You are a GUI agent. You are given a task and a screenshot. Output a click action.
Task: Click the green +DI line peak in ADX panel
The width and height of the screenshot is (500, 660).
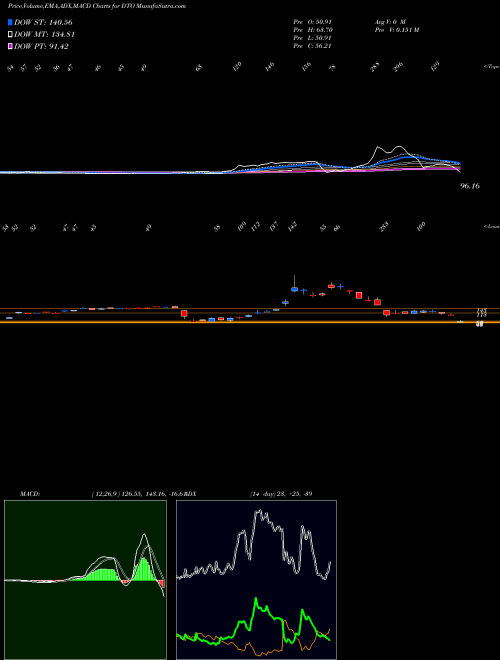[x=256, y=598]
